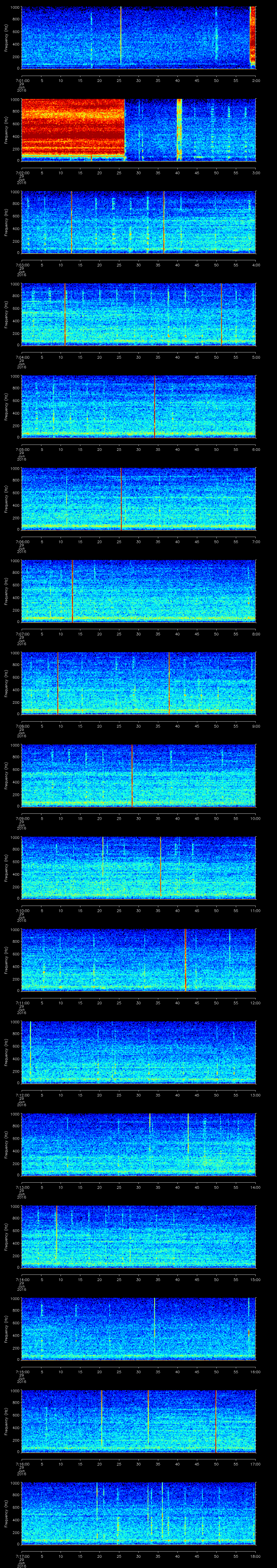Select the '7:17:00' start time label
The height and width of the screenshot is (1568, 277).
(22, 1556)
